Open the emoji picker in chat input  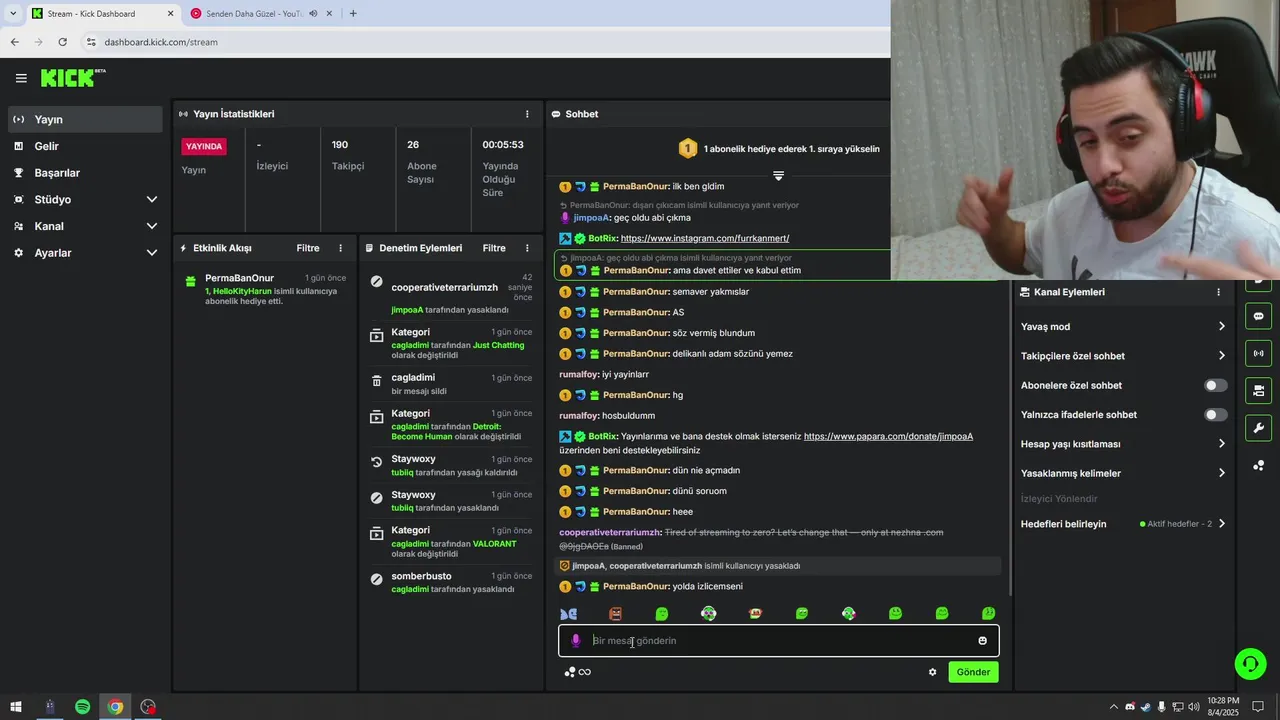click(x=982, y=641)
